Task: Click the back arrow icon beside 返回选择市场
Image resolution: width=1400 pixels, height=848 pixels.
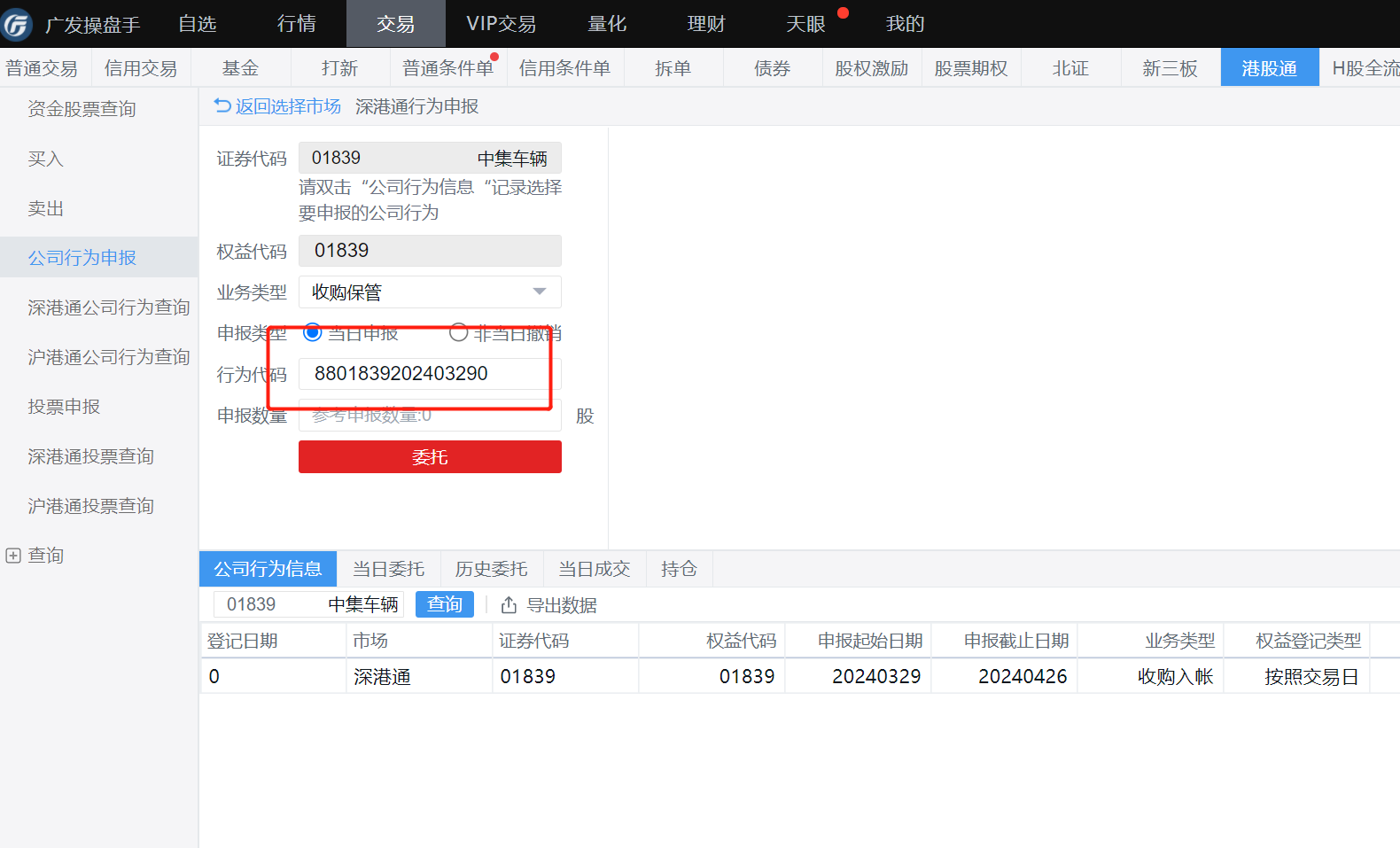Action: tap(222, 106)
